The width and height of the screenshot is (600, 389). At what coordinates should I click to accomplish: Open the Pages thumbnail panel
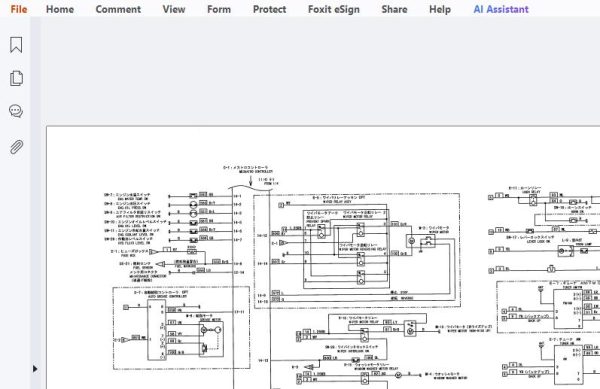16,78
